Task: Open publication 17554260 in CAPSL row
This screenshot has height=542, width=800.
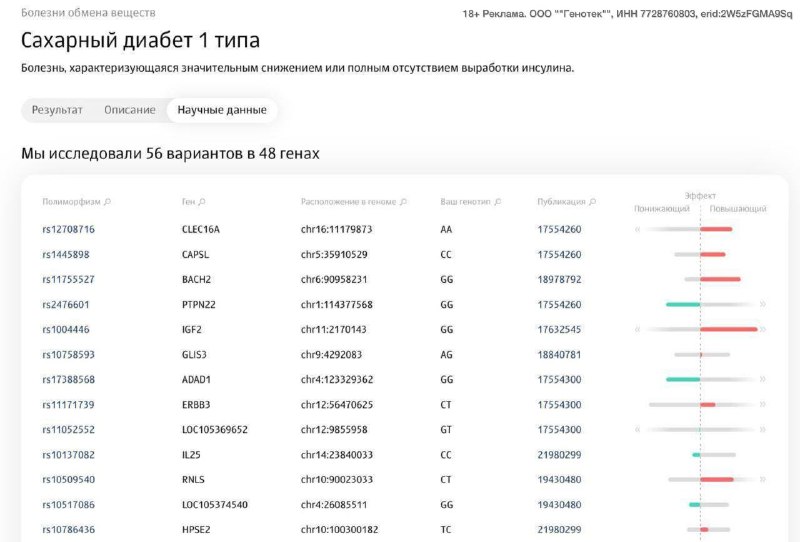Action: click(559, 255)
